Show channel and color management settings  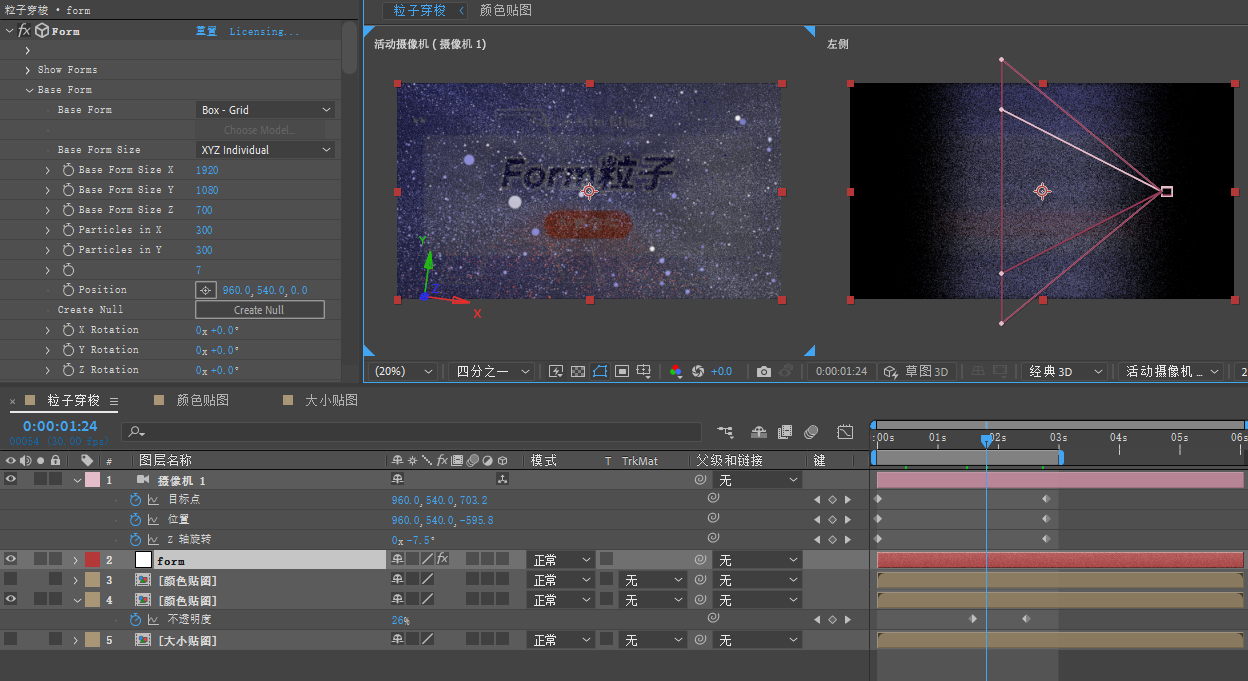tap(676, 371)
